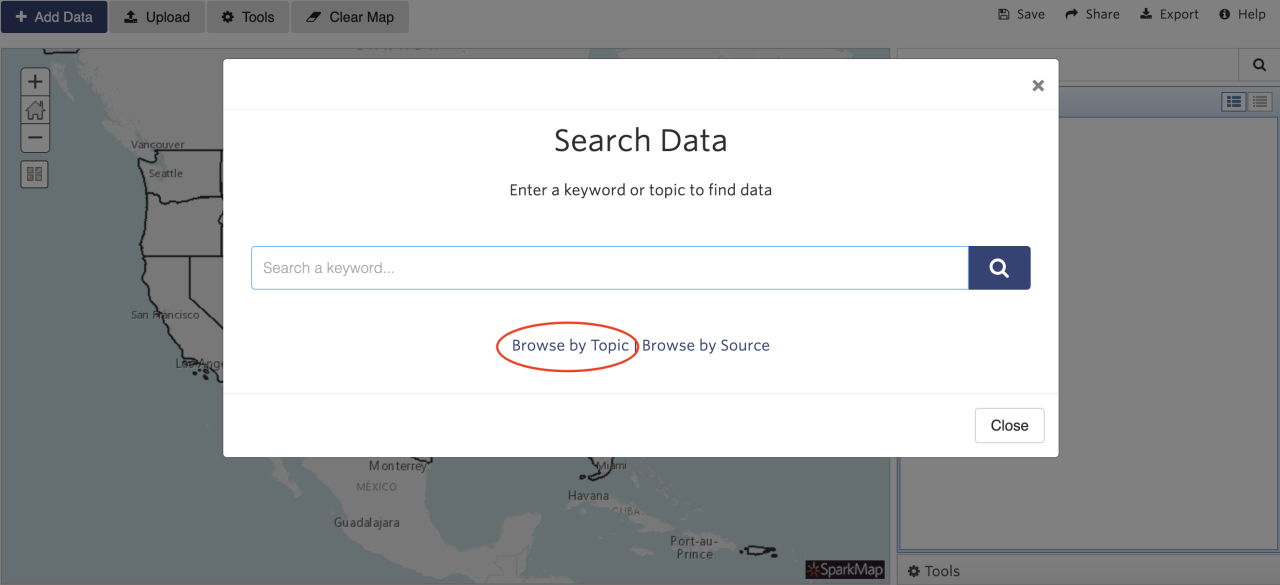Open the Upload tool
Image resolution: width=1280 pixels, height=585 pixels.
pos(156,16)
